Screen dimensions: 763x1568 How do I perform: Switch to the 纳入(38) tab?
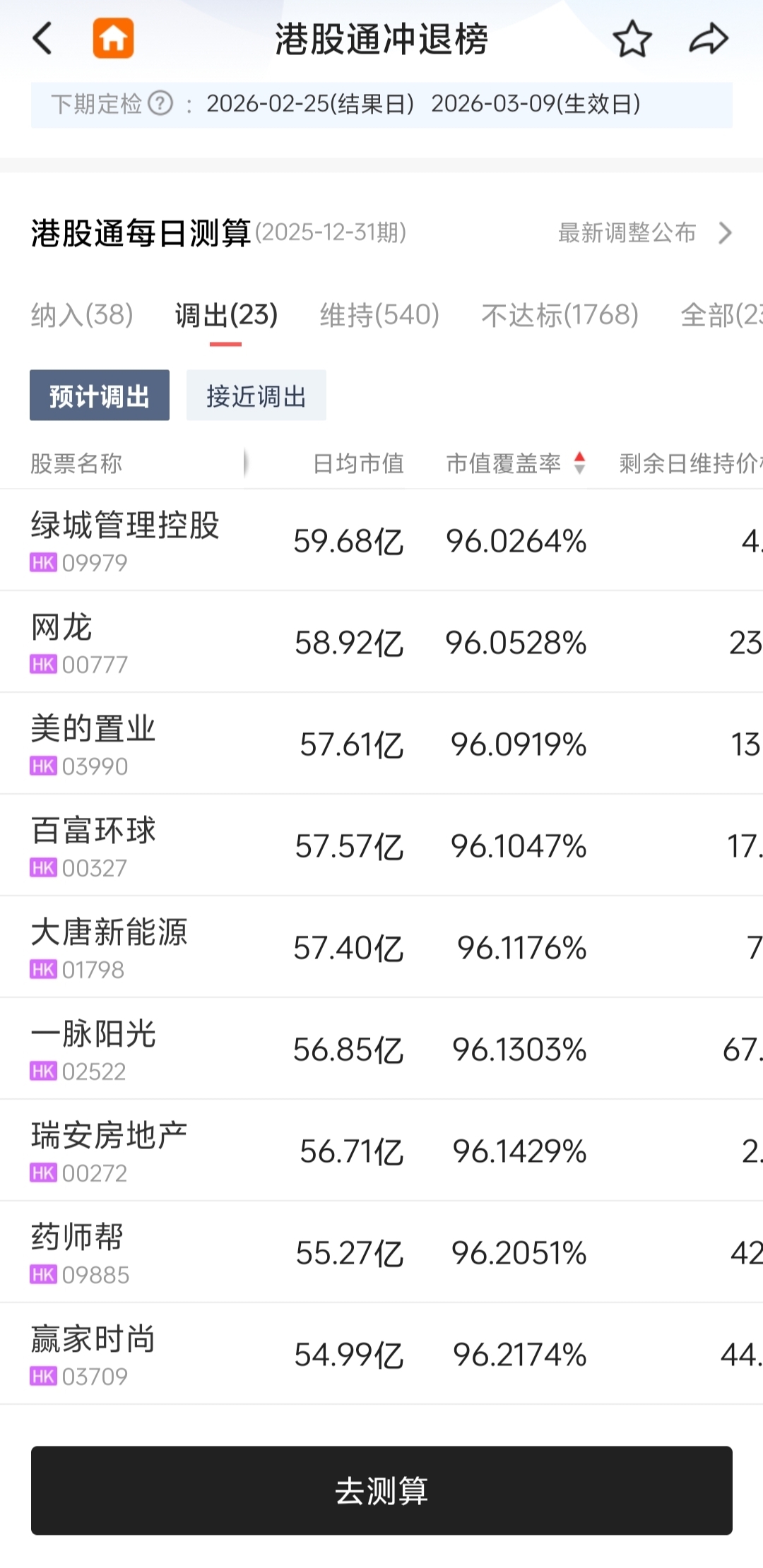coord(82,315)
